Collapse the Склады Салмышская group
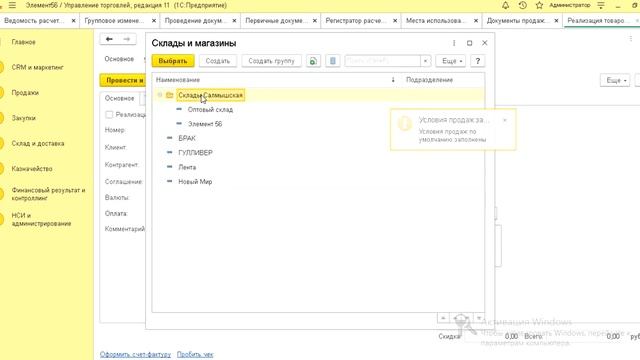Screen dimensions: 640x360 pyautogui.click(x=160, y=95)
